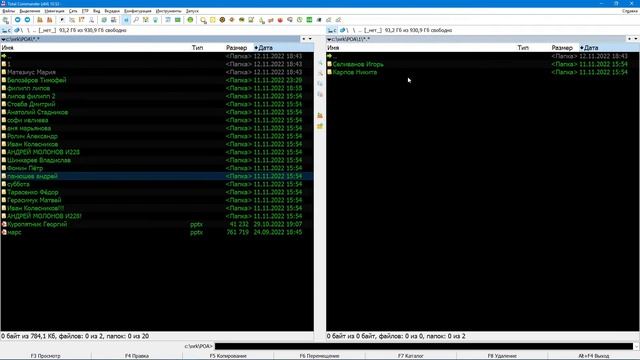640x360 pixels.
Task: Click the blue back arrow toolbar icon
Action: [x=18, y=20]
